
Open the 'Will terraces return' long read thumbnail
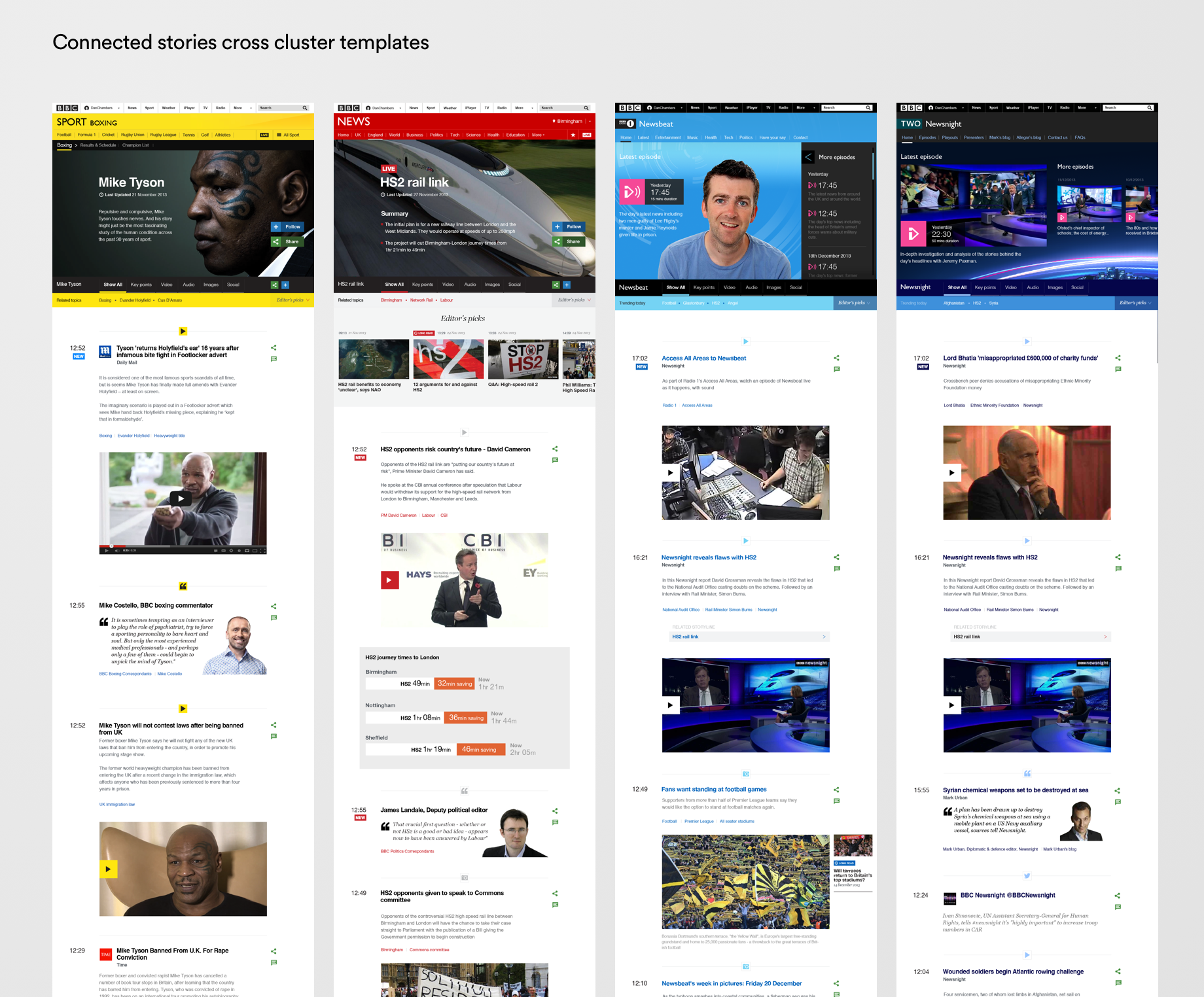point(853,846)
